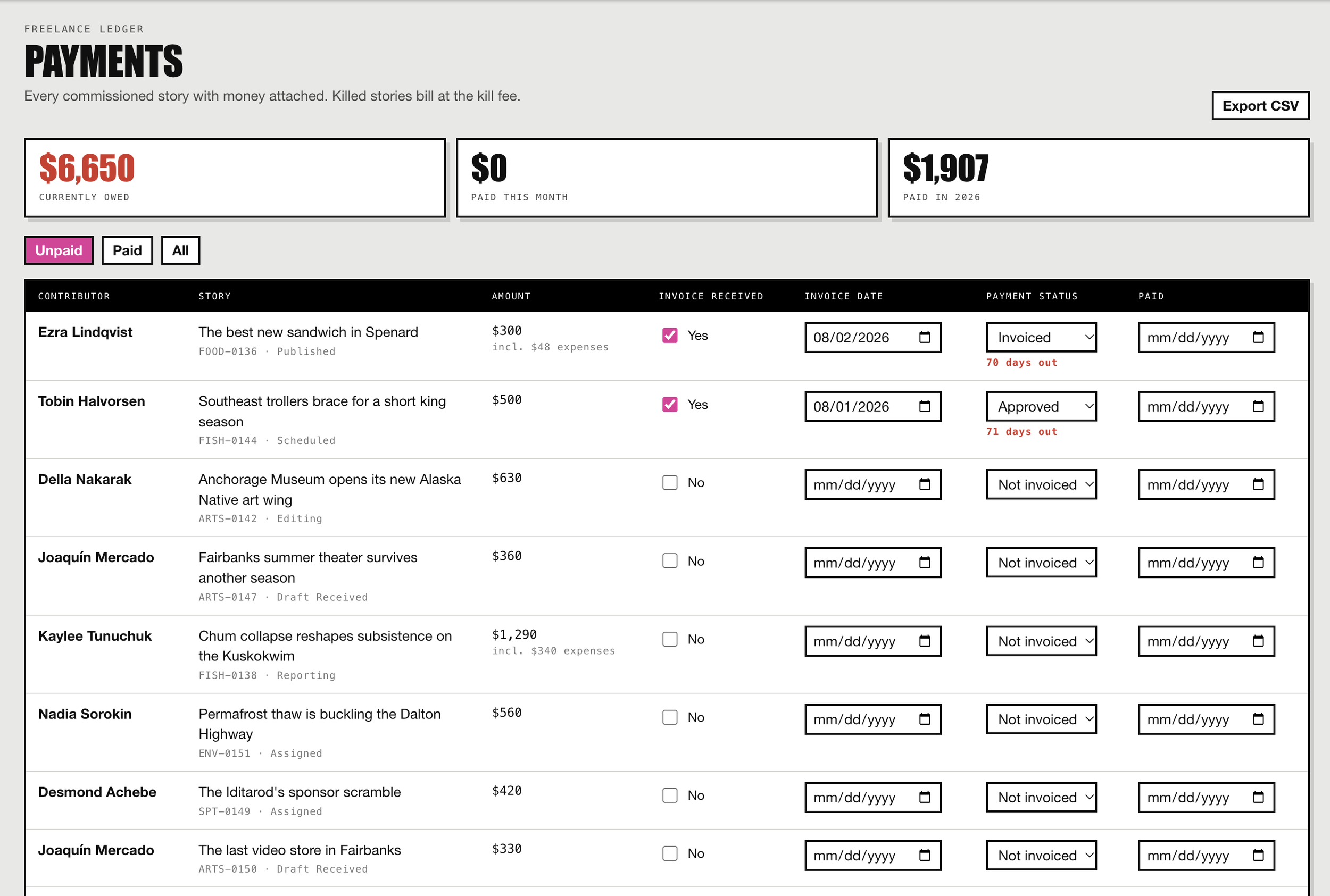Viewport: 1330px width, 896px height.
Task: Open payment status dropdown for Desmond Achebe
Action: tap(1041, 797)
